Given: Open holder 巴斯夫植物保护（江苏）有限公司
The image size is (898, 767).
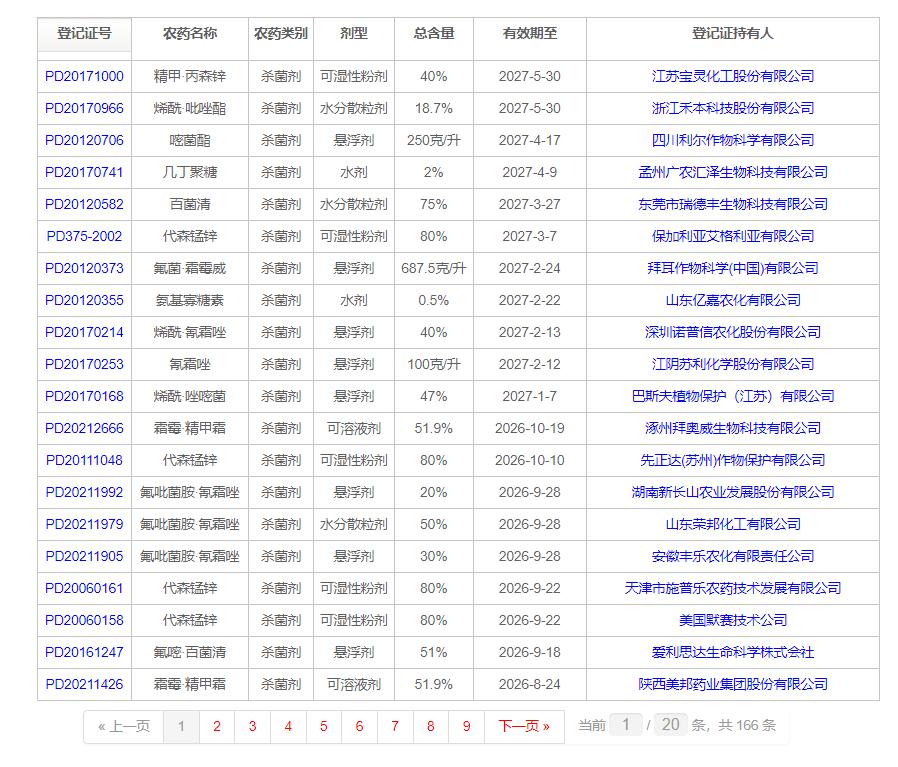Looking at the screenshot, I should coord(733,396).
